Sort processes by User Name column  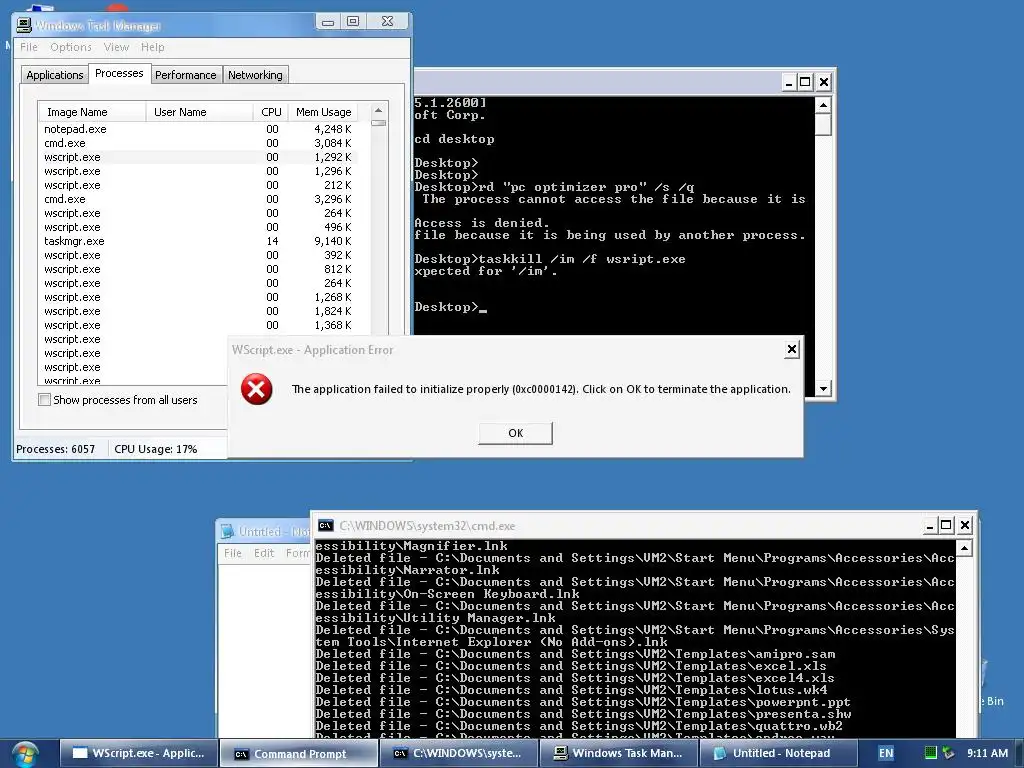click(x=199, y=112)
